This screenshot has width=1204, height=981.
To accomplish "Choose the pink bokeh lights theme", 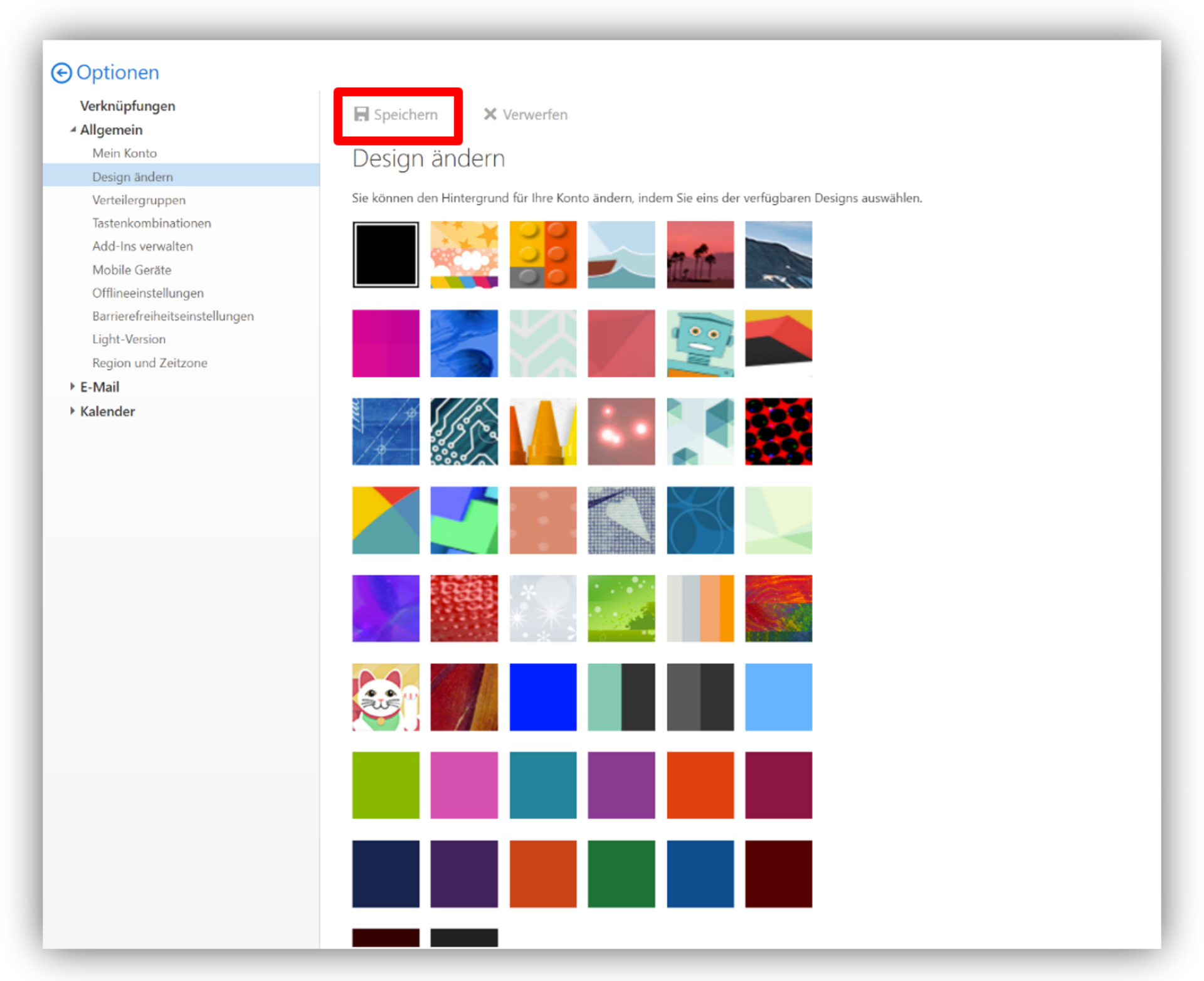I will pyautogui.click(x=621, y=432).
